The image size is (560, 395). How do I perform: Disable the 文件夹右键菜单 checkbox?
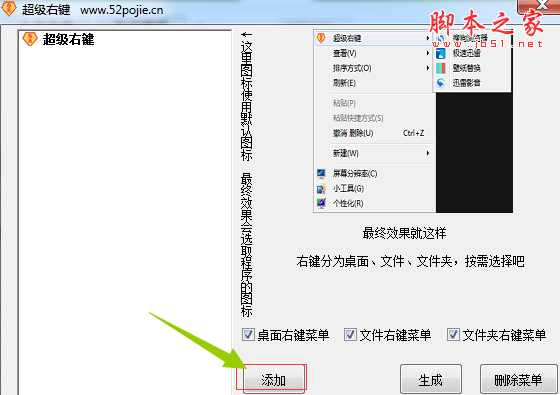pos(453,335)
